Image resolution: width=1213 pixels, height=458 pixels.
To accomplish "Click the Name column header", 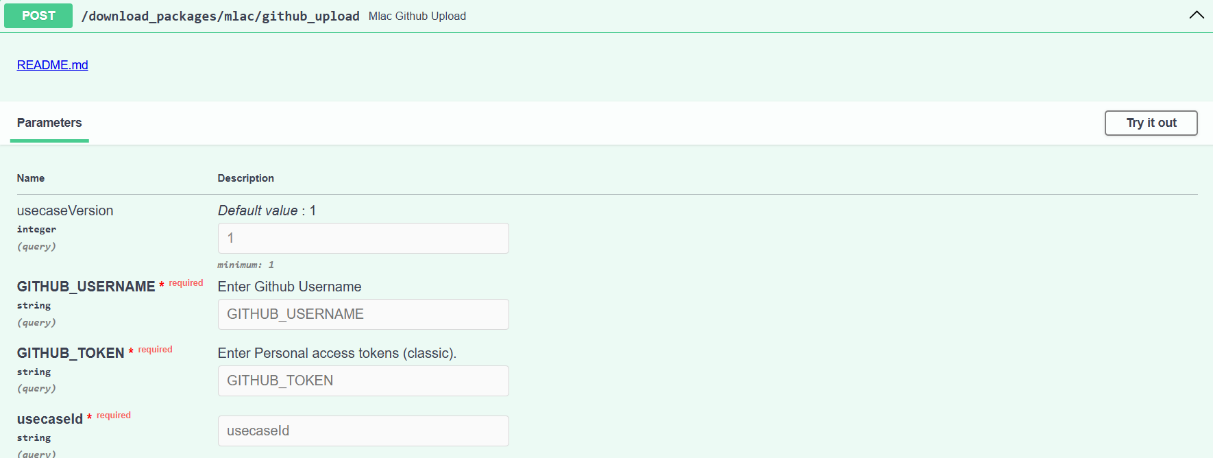I will point(31,178).
